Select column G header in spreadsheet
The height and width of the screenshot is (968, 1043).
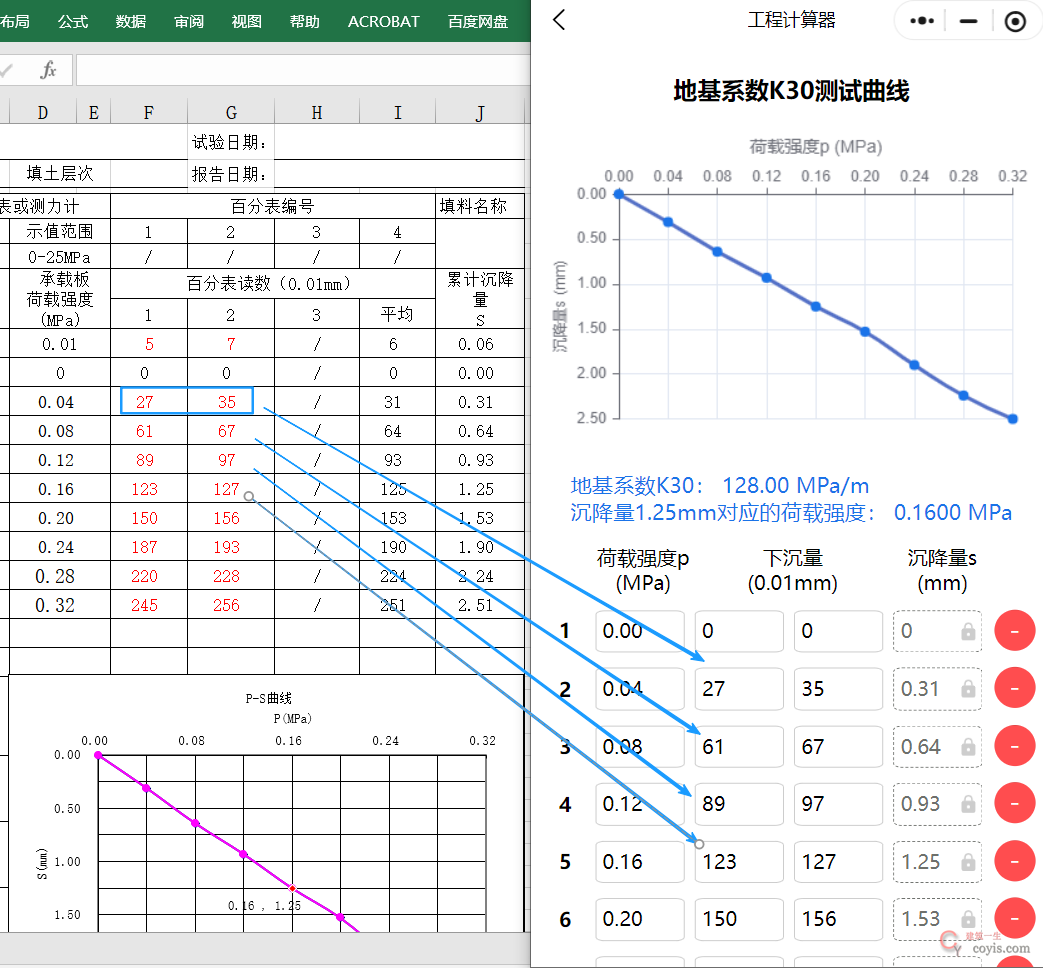231,113
